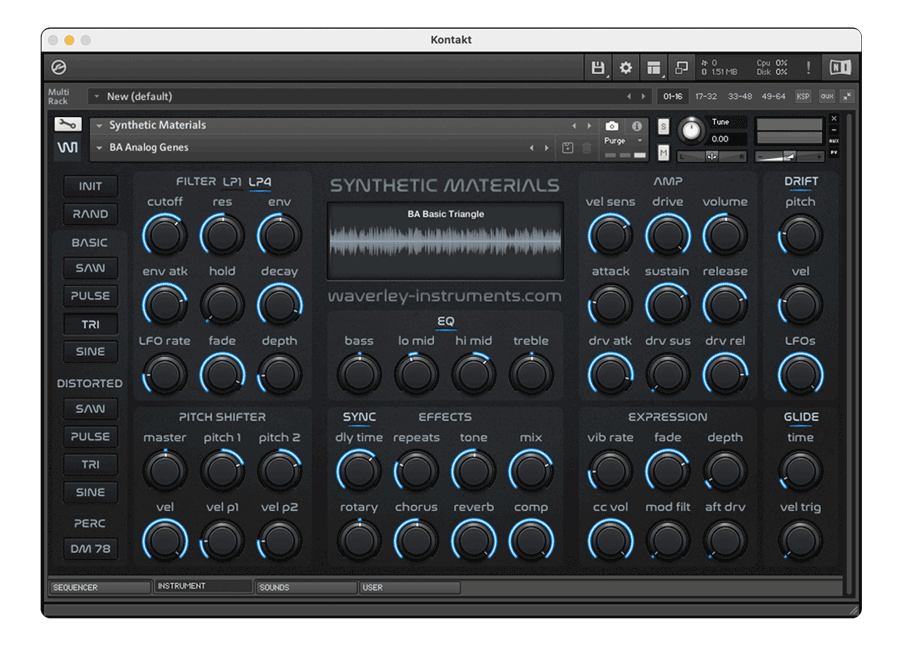Click the reverb effect knob
Screen dimensions: 900x645
coord(474,541)
